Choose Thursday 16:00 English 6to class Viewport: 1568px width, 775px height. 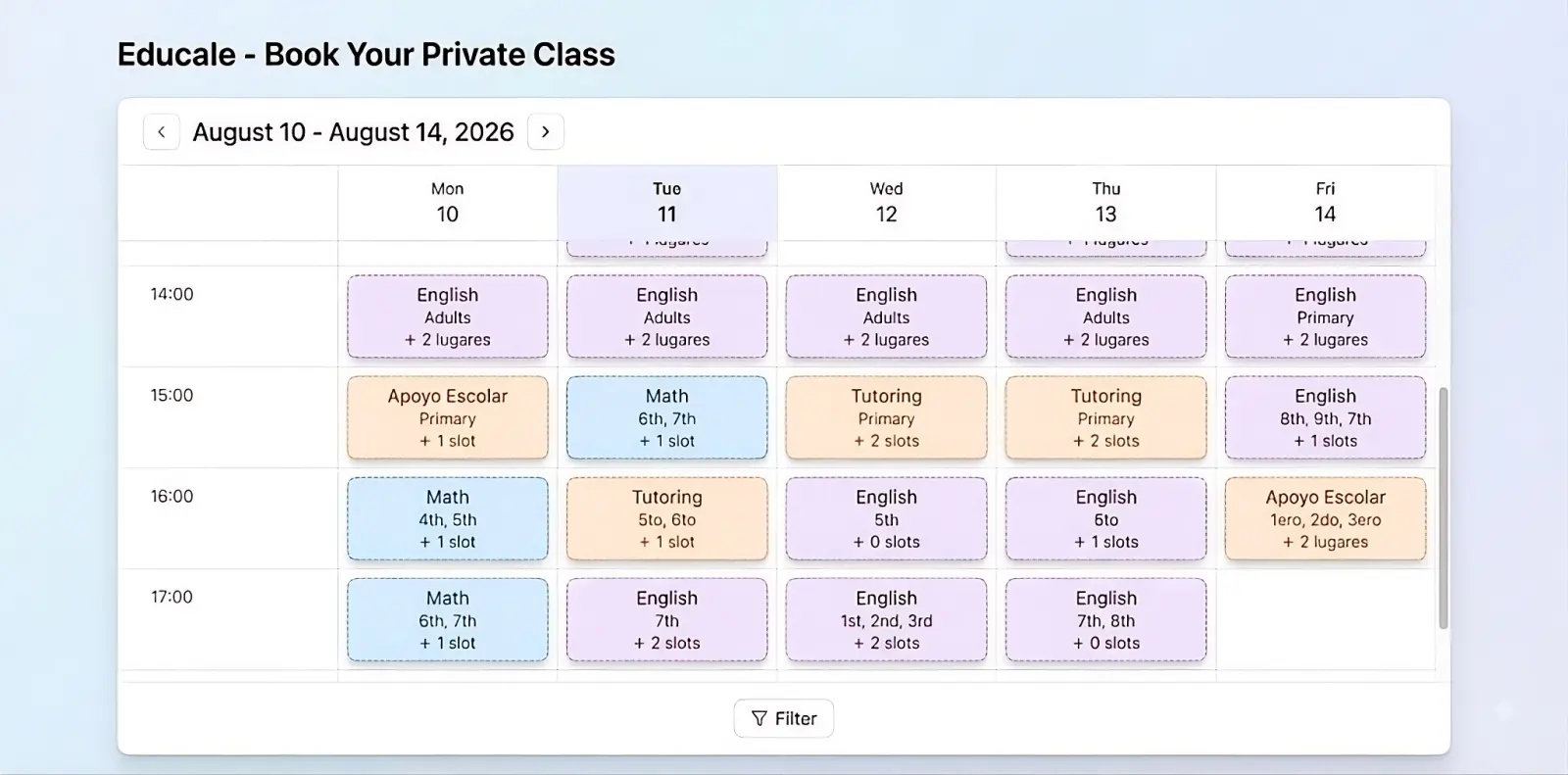pyautogui.click(x=1106, y=518)
